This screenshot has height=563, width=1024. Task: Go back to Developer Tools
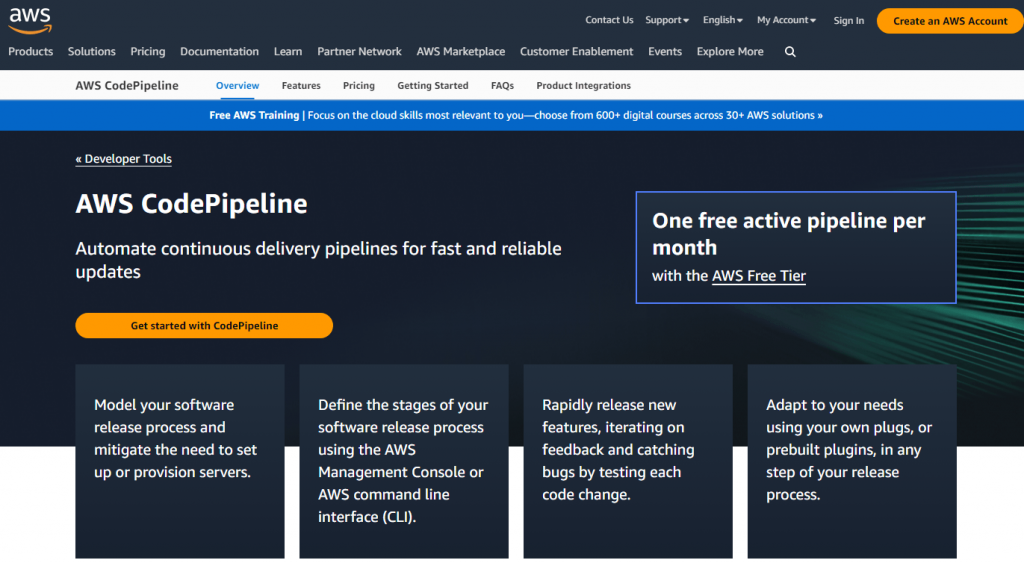click(123, 159)
